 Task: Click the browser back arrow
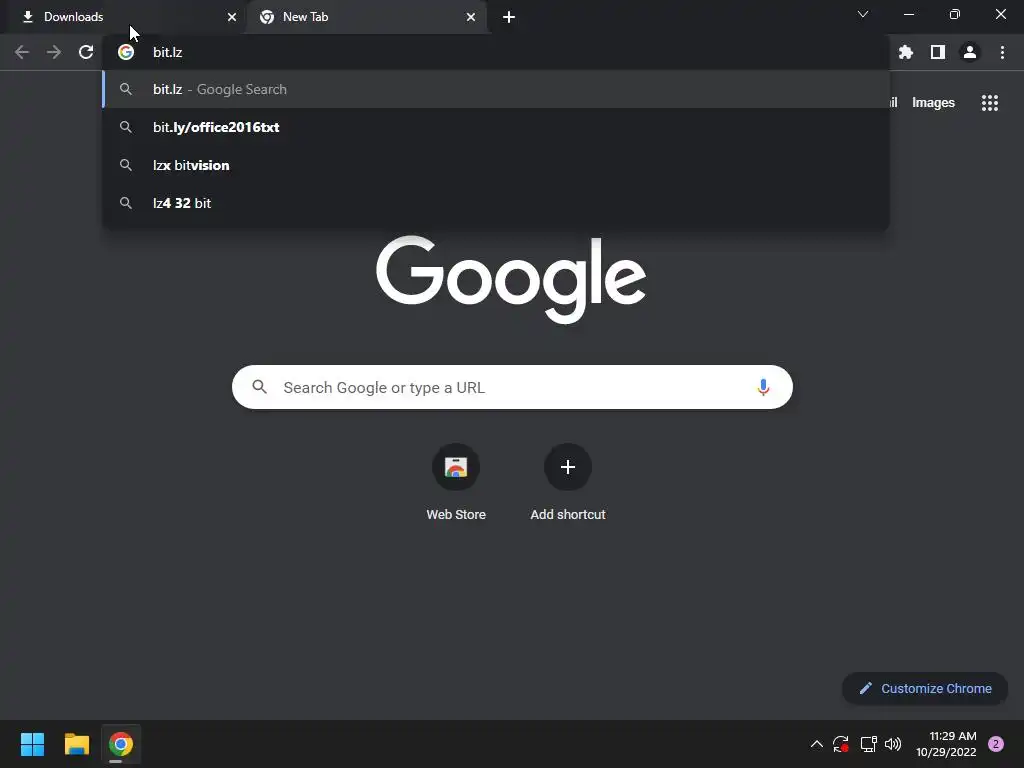tap(22, 52)
